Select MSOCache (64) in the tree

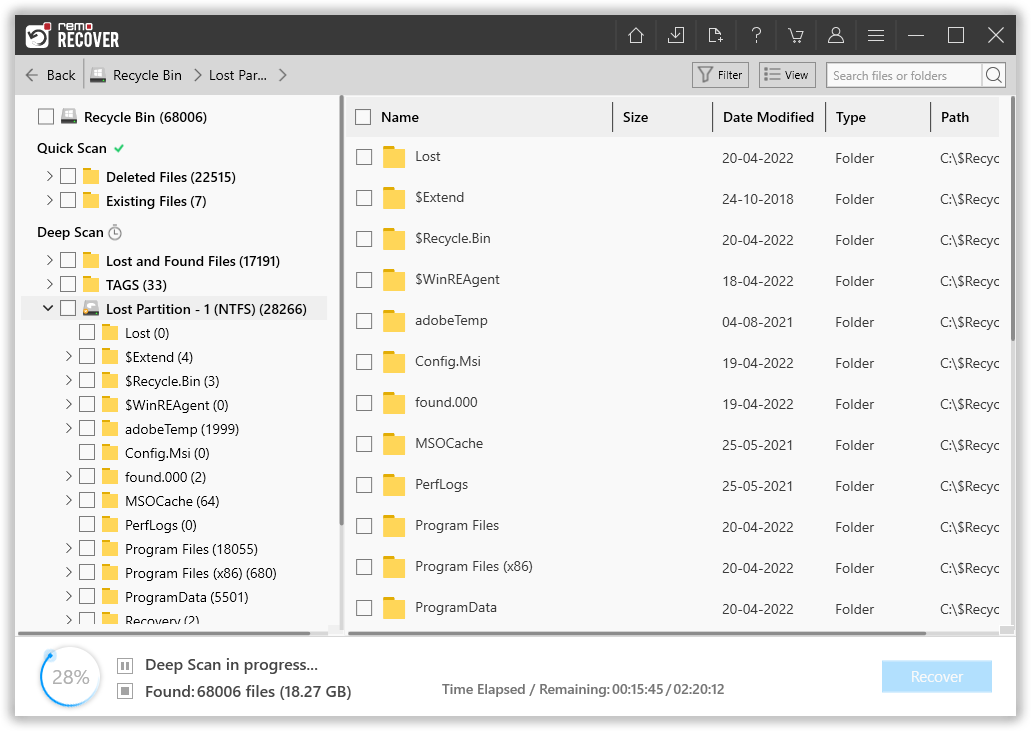coord(172,501)
